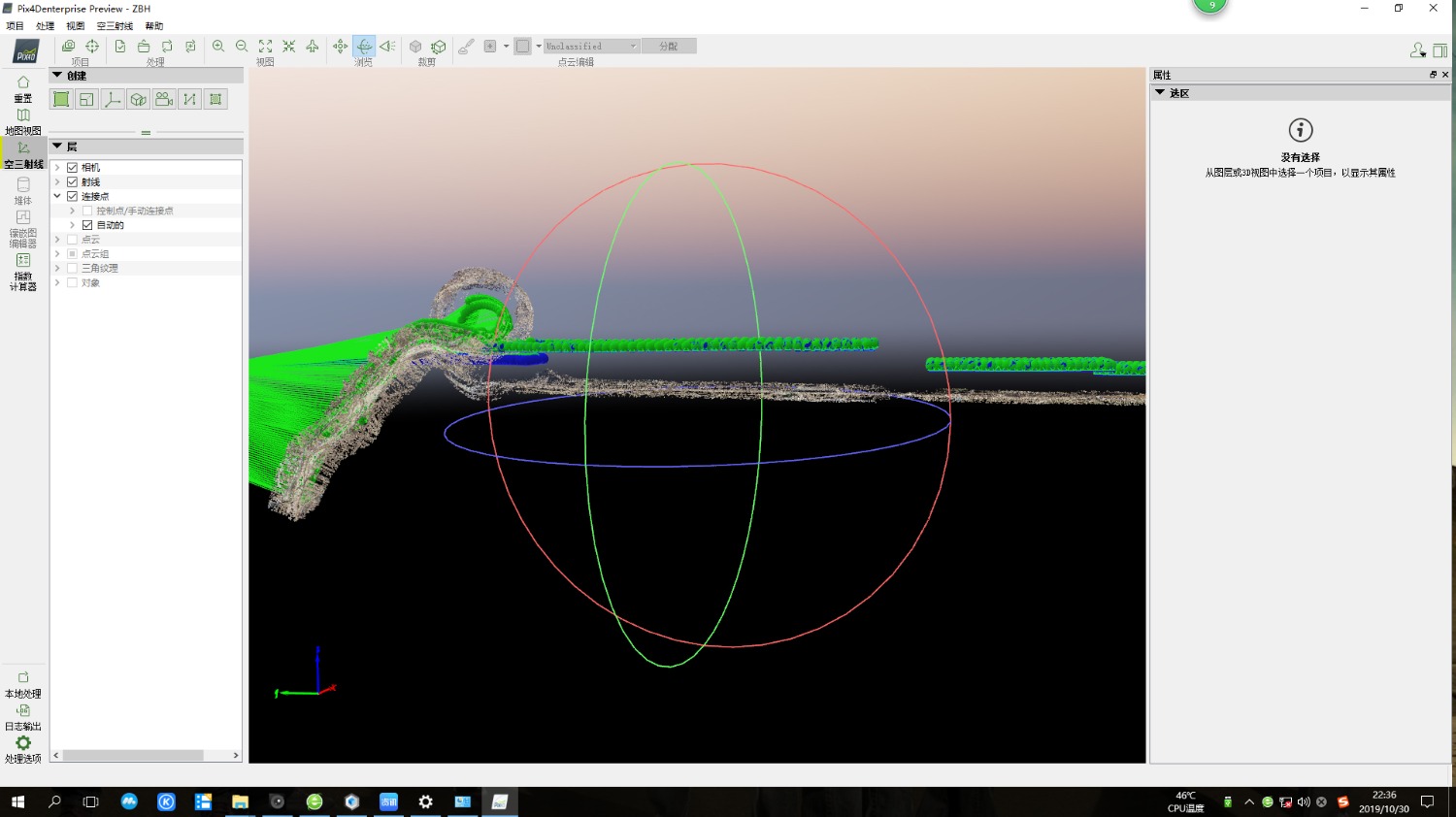The image size is (1456, 817).
Task: Toggle the 对象 layer checkbox
Action: pos(73,282)
